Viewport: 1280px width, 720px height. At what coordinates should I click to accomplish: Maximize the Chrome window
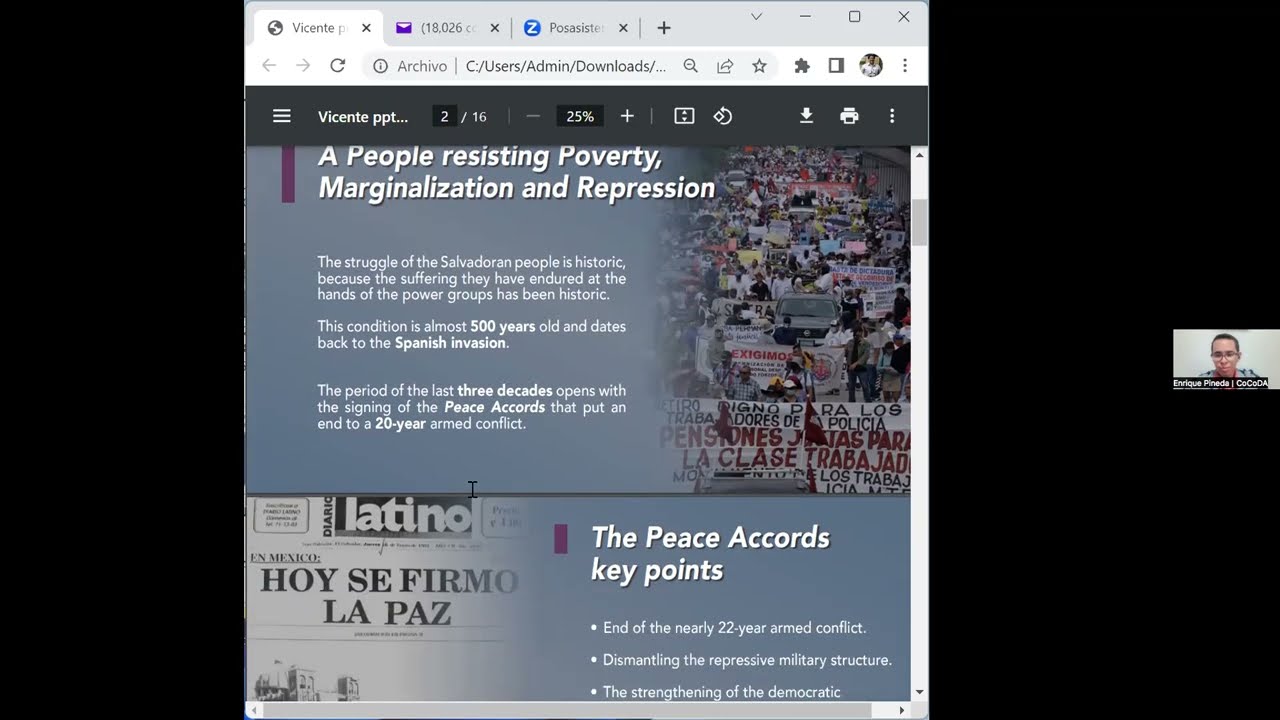(x=854, y=16)
